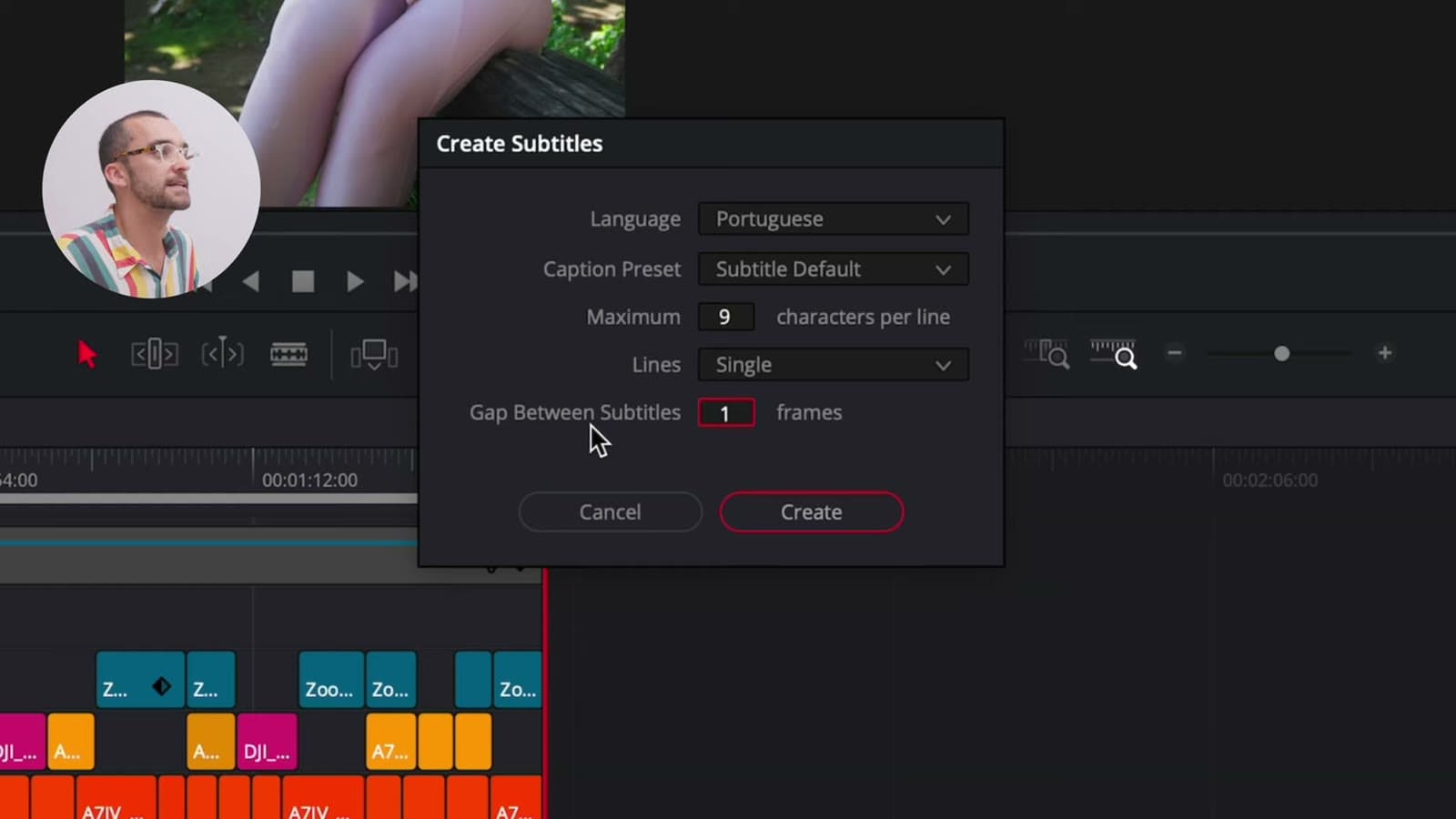This screenshot has width=1456, height=819.
Task: Click the Insert Clip toolbar icon
Action: pos(374,355)
